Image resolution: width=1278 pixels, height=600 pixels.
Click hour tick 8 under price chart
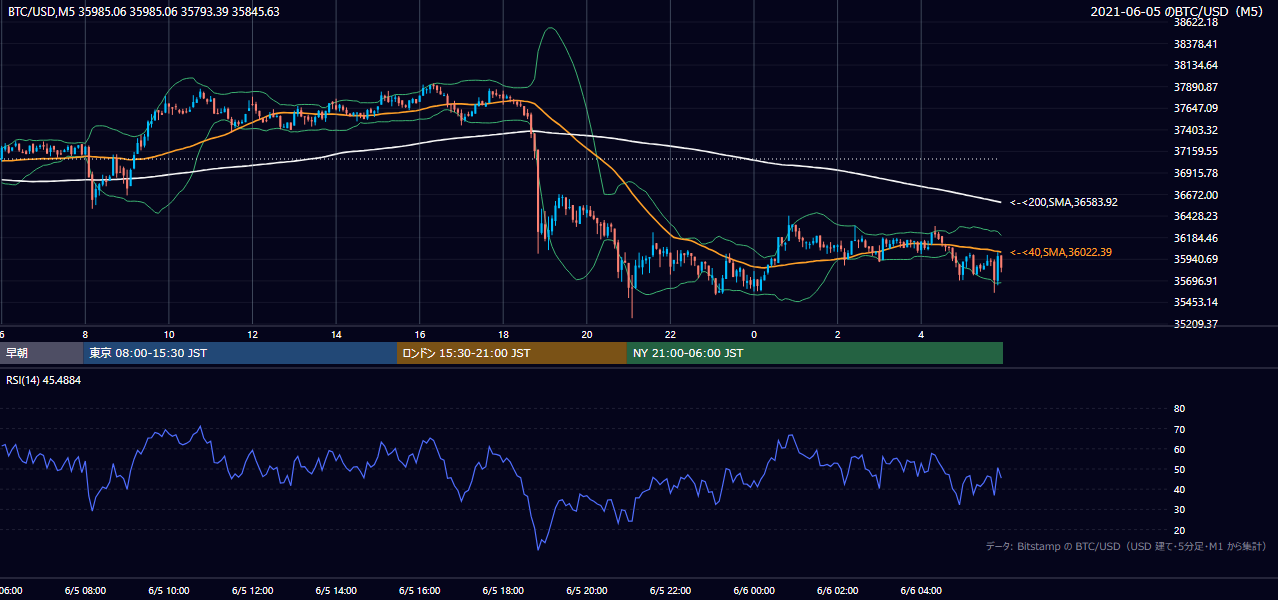(x=86, y=334)
